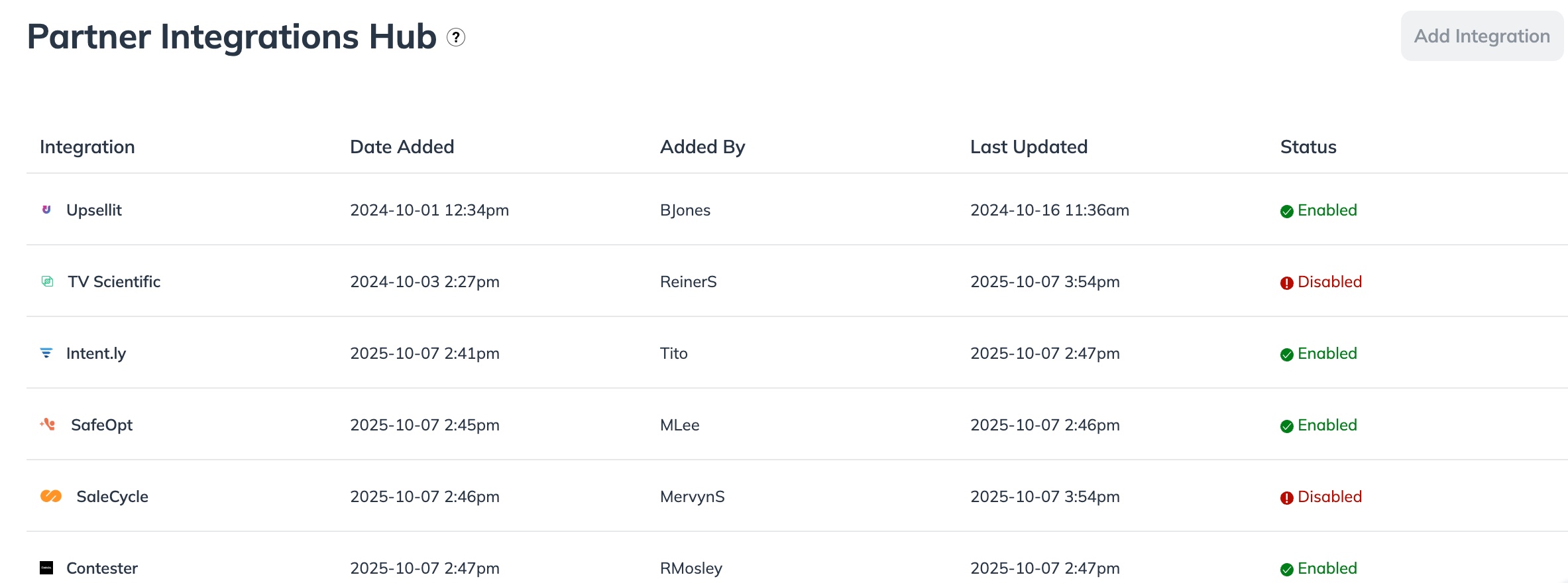1568x583 pixels.
Task: Sort by the Integration column header
Action: (87, 147)
